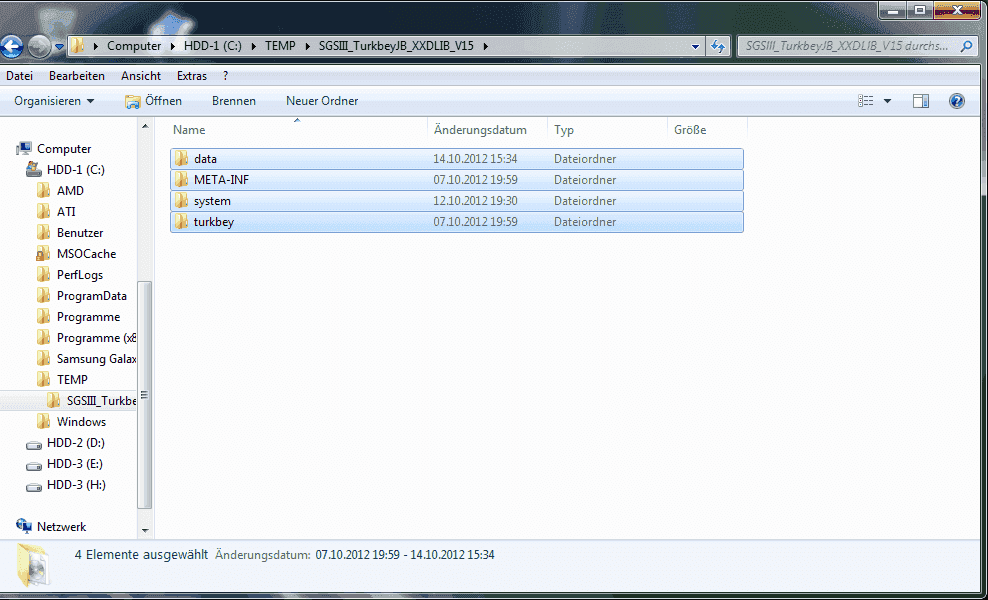This screenshot has height=600, width=988.
Task: Click the date 14.10.2012 15:34
Action: click(475, 159)
